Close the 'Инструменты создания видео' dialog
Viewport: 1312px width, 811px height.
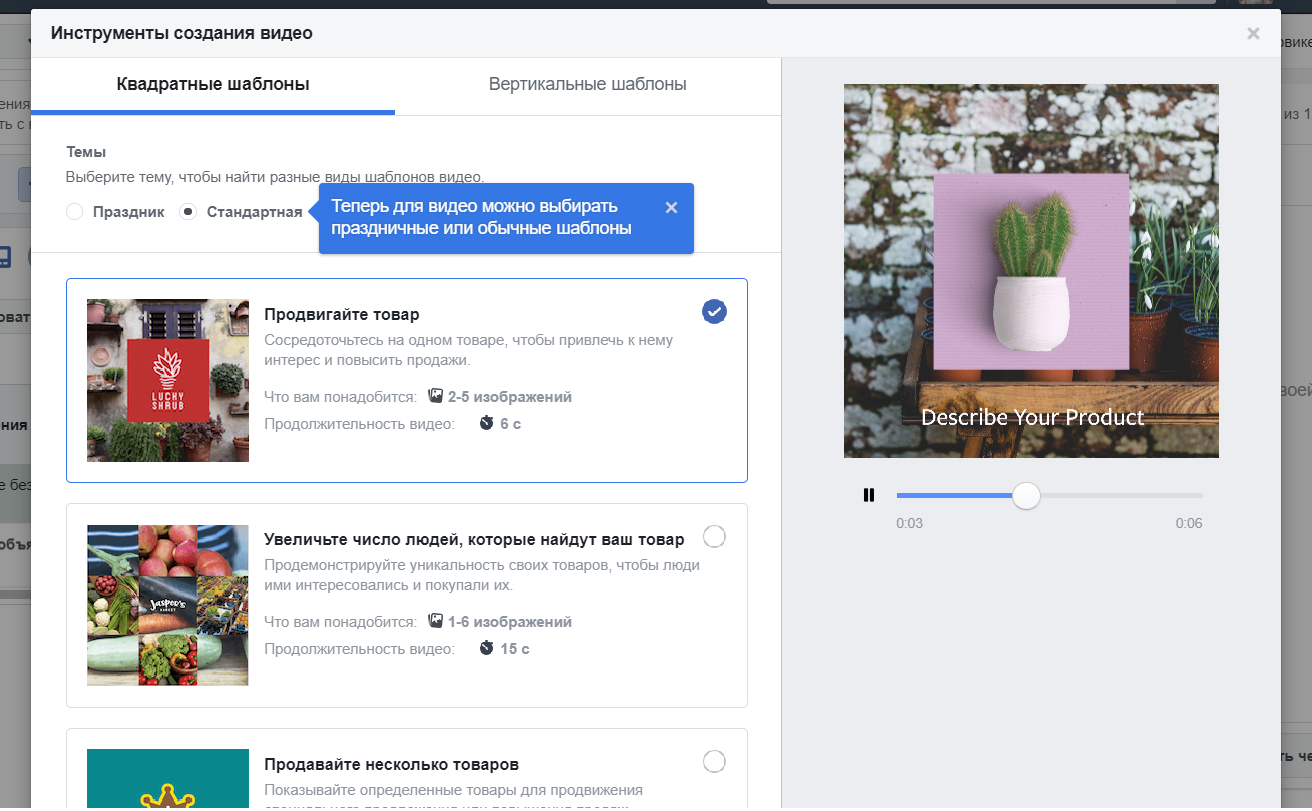pos(1252,33)
